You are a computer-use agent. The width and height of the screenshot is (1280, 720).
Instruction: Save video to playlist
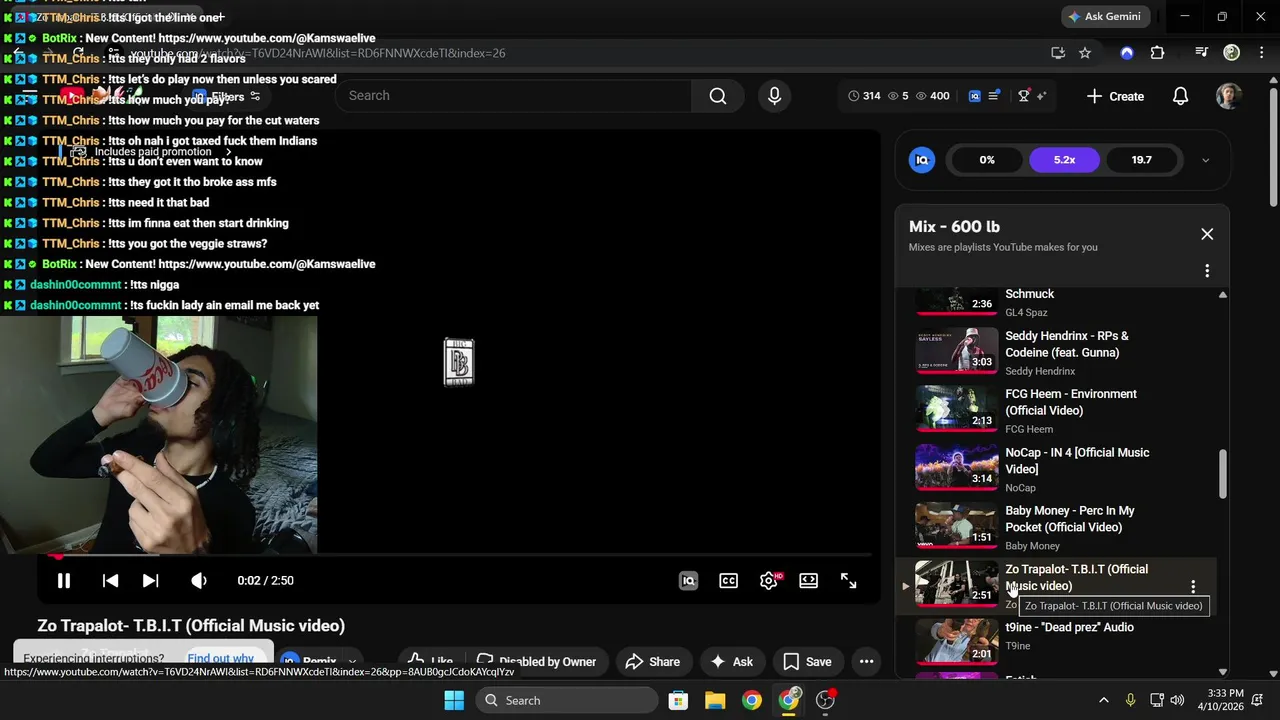807,662
